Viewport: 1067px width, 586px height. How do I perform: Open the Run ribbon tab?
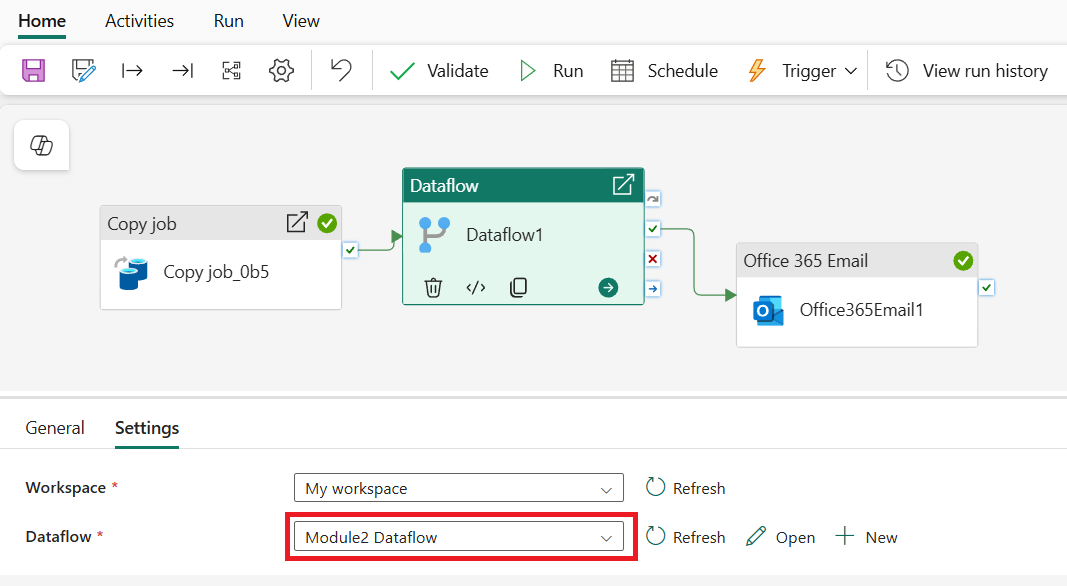[x=229, y=21]
